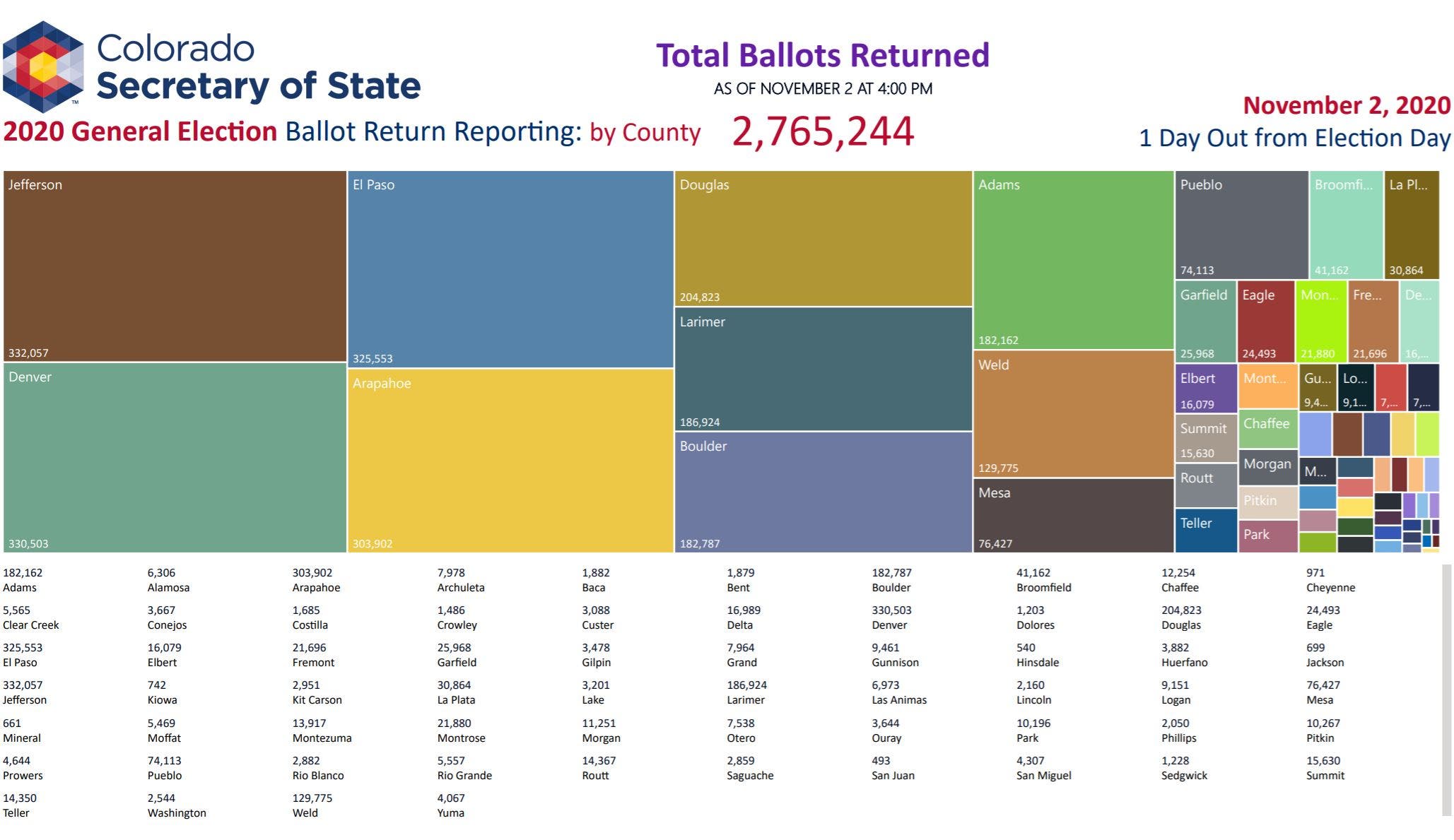Select the Mesa tile showing 76,427
Screen dimensions: 1454x840
(x=1073, y=515)
